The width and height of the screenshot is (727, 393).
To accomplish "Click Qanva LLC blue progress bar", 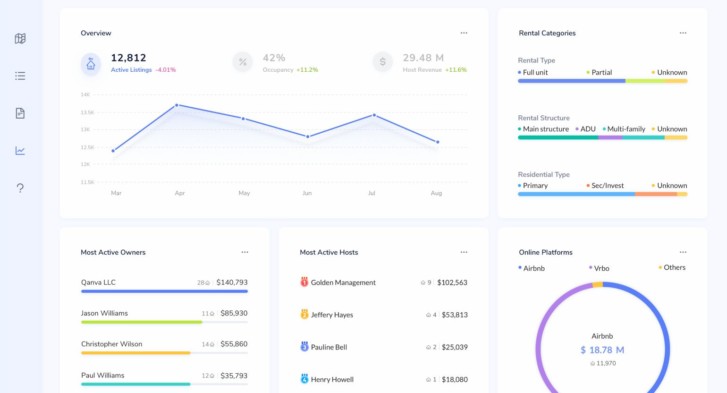I will (164, 292).
